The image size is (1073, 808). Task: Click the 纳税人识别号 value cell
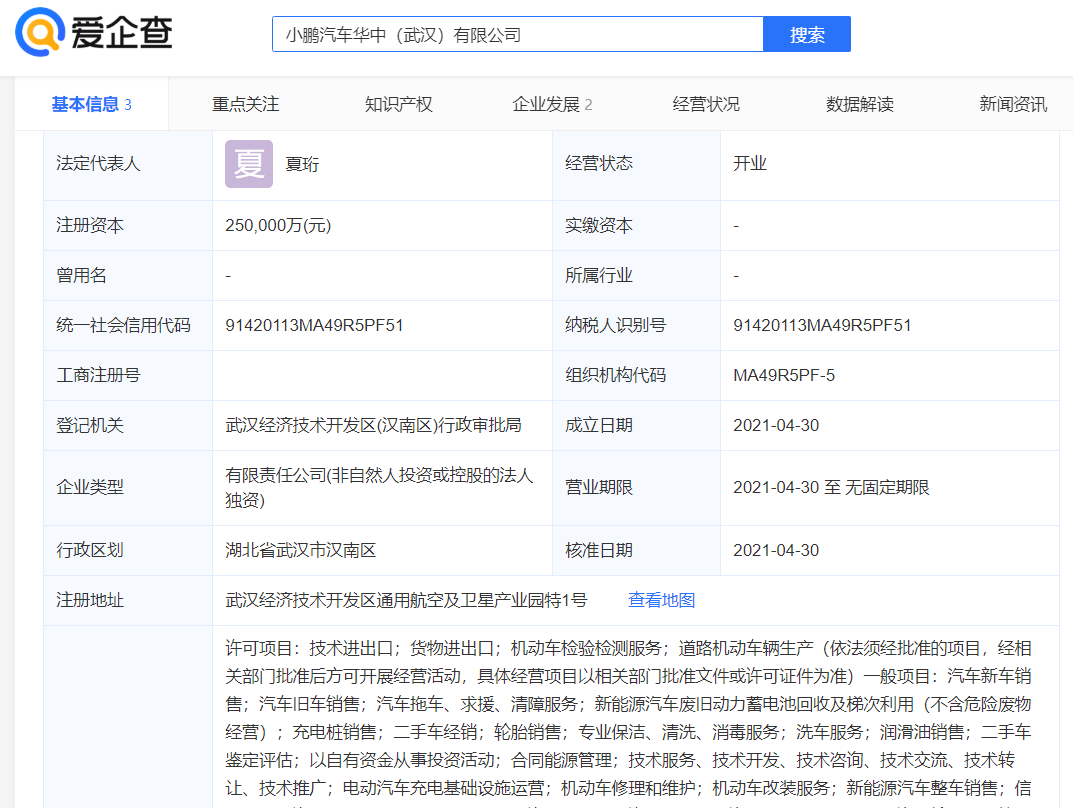tap(890, 325)
